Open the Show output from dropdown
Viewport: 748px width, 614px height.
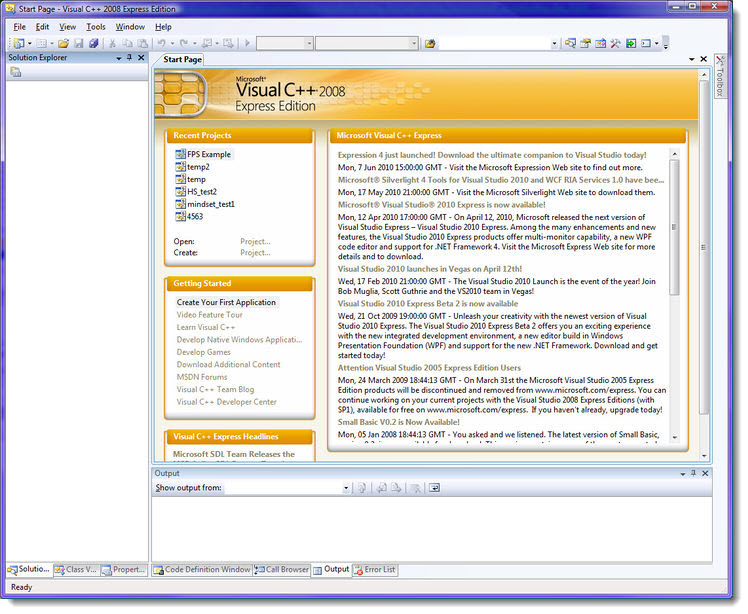coord(346,488)
